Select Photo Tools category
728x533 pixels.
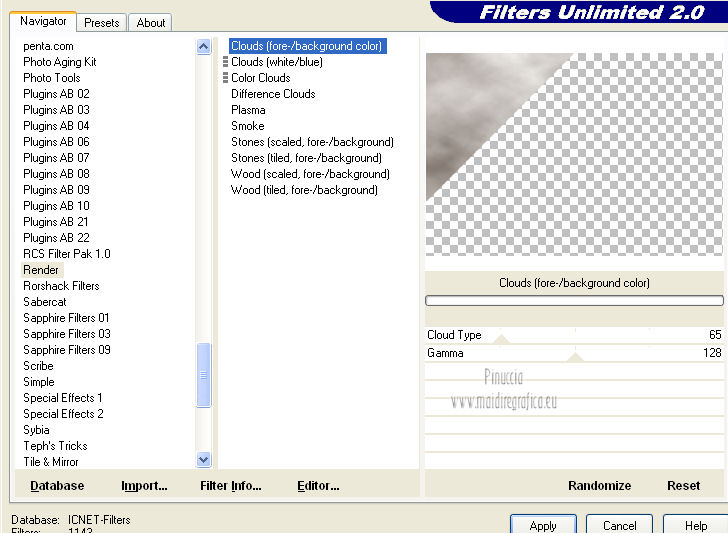pos(52,78)
